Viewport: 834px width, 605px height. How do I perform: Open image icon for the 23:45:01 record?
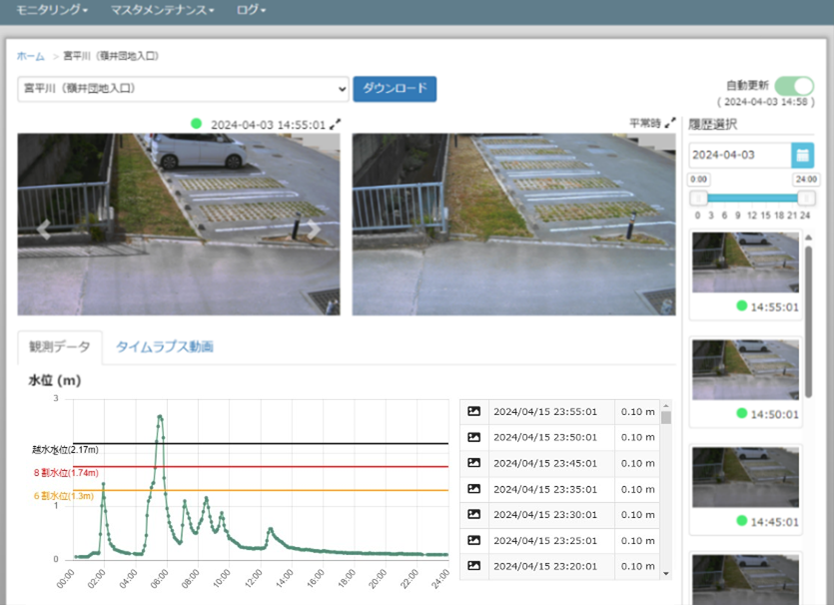(474, 463)
